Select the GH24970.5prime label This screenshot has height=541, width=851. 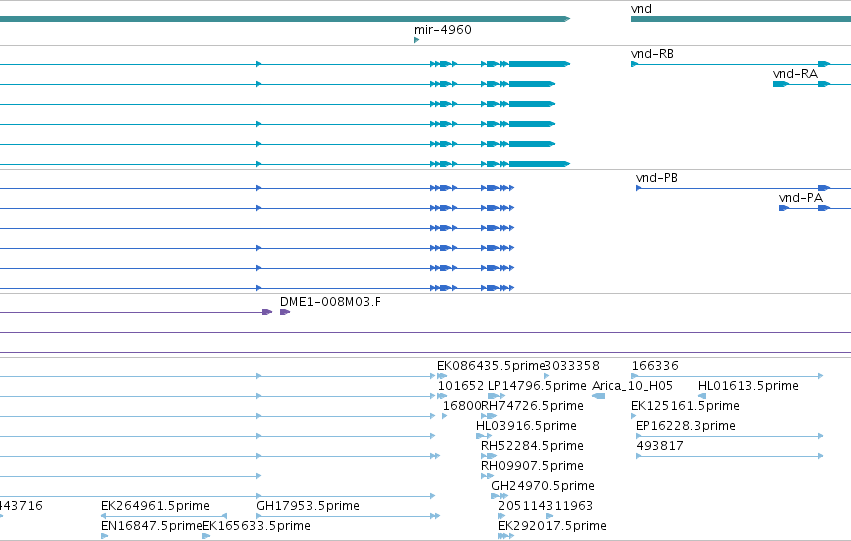point(543,486)
